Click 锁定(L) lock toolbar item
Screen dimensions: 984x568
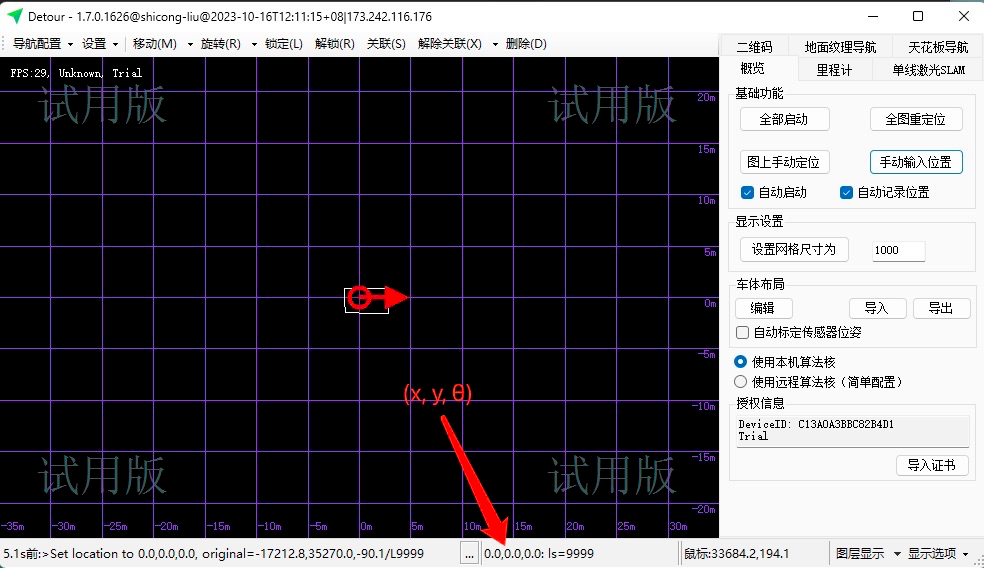pos(284,44)
